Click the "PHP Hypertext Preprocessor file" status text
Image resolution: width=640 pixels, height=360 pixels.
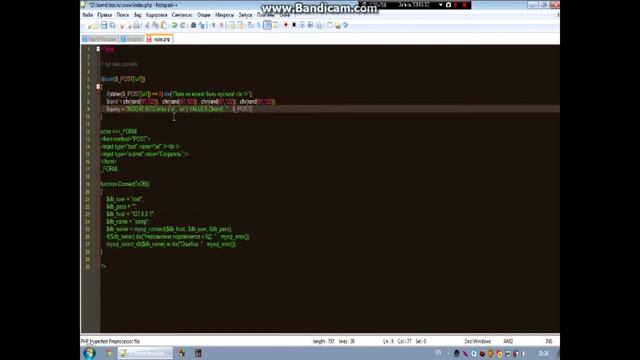point(110,341)
